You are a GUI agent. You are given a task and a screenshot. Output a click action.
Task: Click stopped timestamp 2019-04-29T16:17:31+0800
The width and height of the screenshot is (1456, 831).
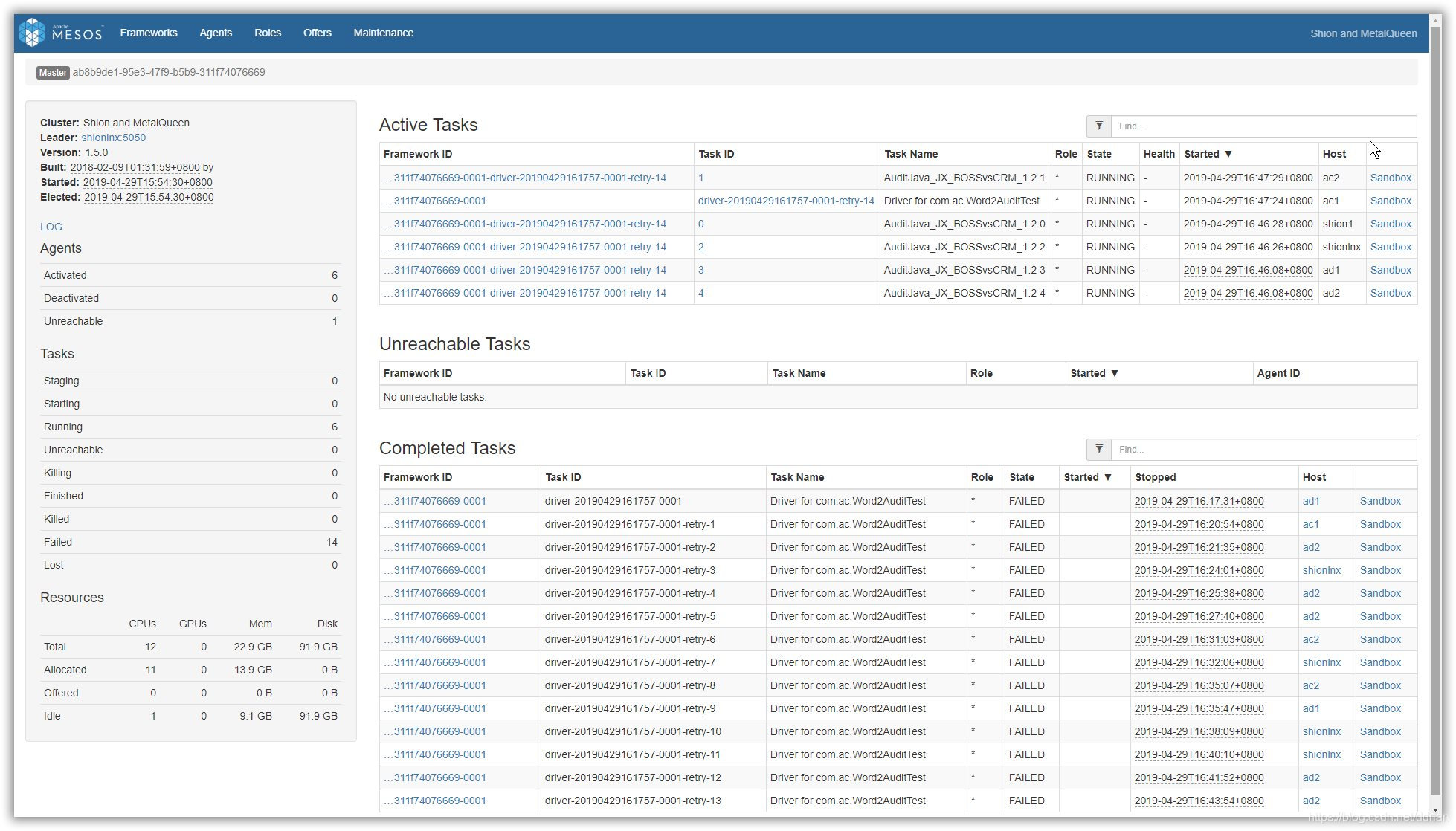click(1199, 501)
